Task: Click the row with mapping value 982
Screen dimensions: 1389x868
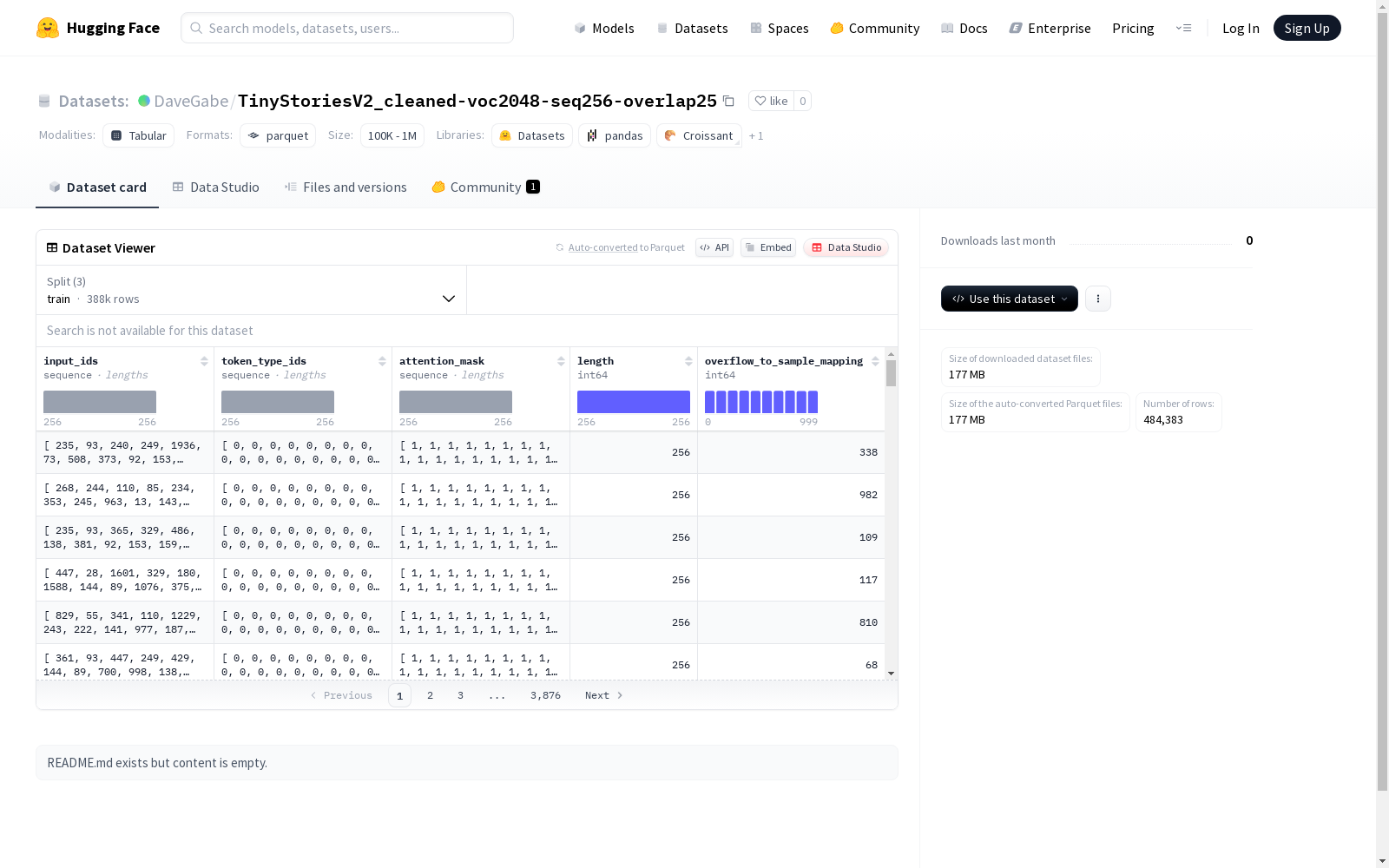Action: coord(460,495)
